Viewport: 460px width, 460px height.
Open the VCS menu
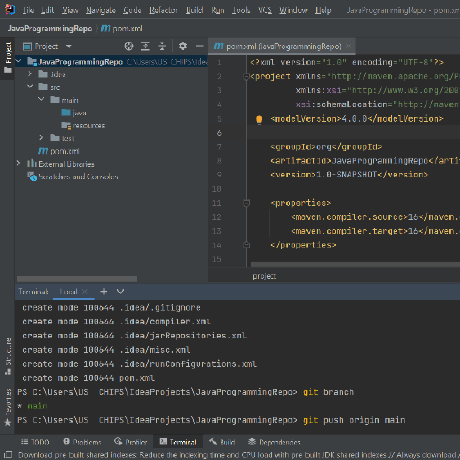pos(265,10)
